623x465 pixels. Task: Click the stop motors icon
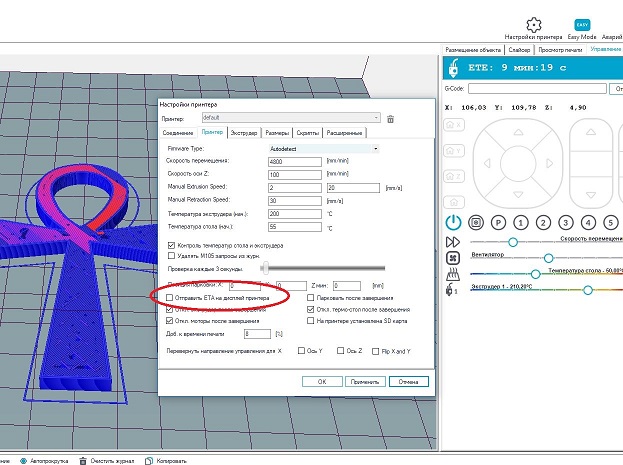pos(476,223)
